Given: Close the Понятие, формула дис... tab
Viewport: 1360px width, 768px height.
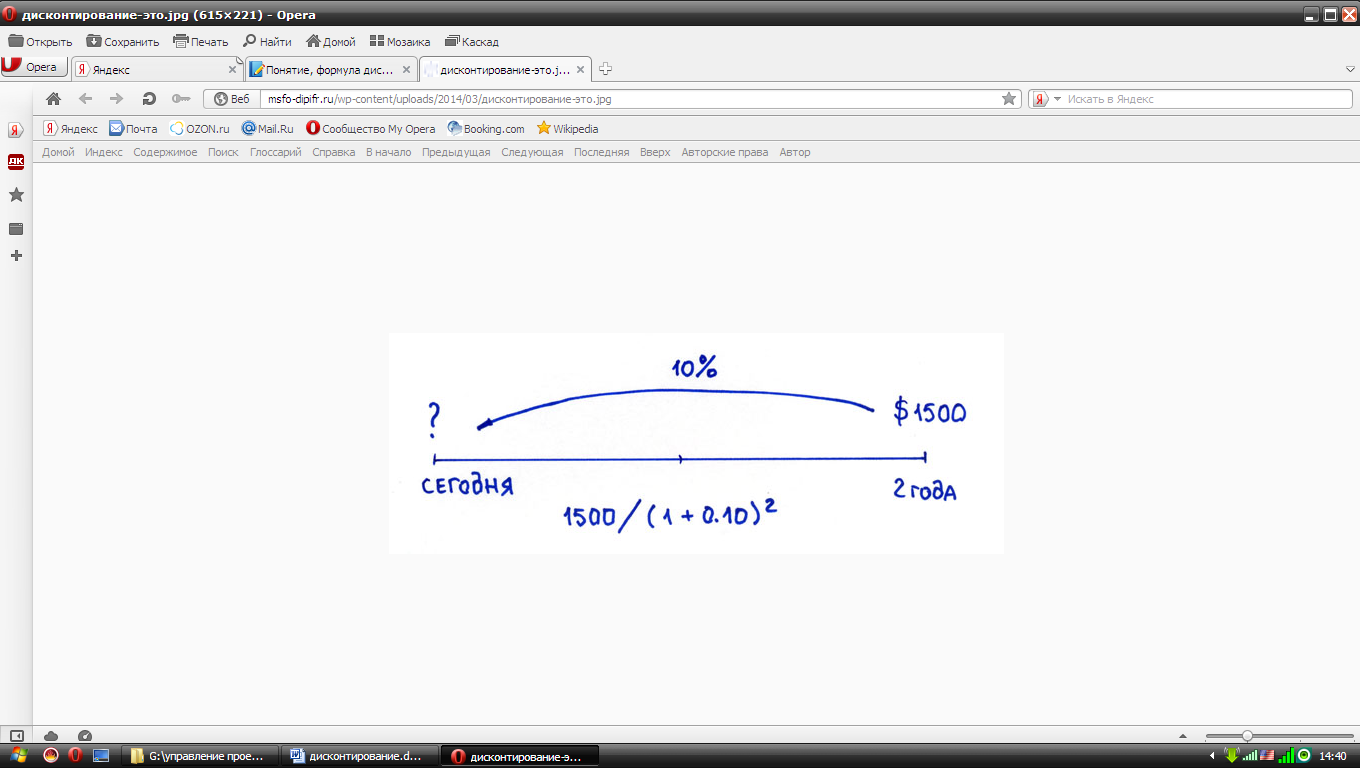Looking at the screenshot, I should [x=406, y=70].
